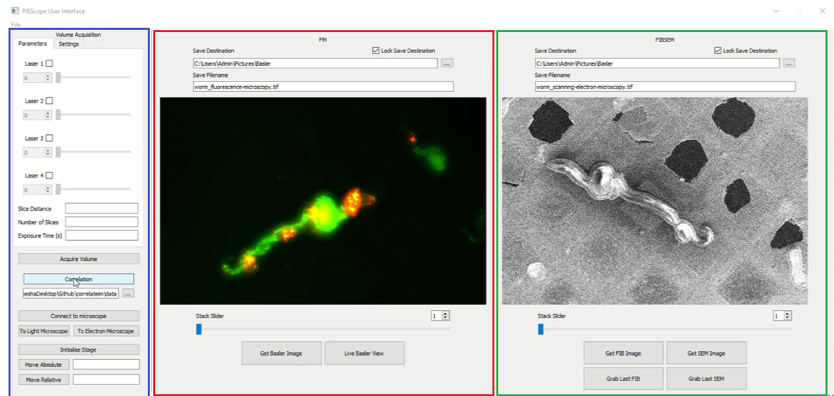
Task: Click the Laser 2 power slider
Action: coord(94,114)
